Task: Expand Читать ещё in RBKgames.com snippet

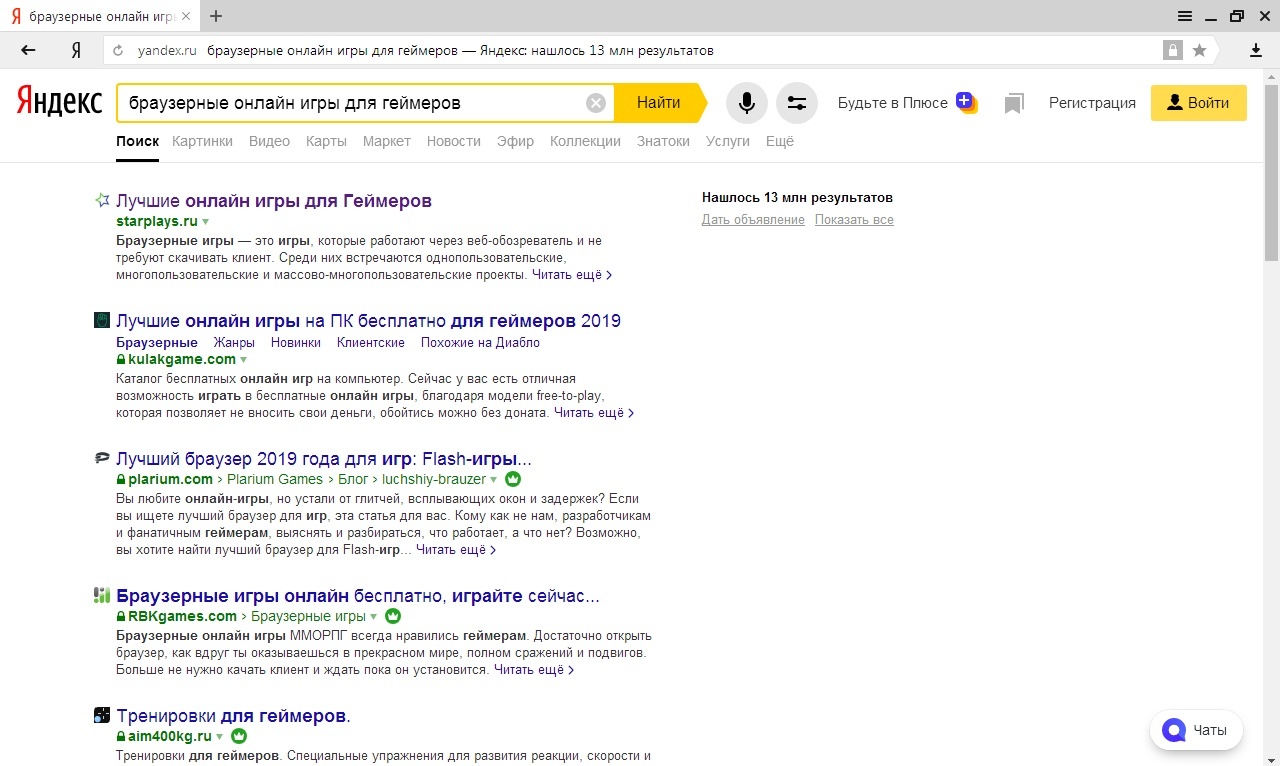Action: 534,669
